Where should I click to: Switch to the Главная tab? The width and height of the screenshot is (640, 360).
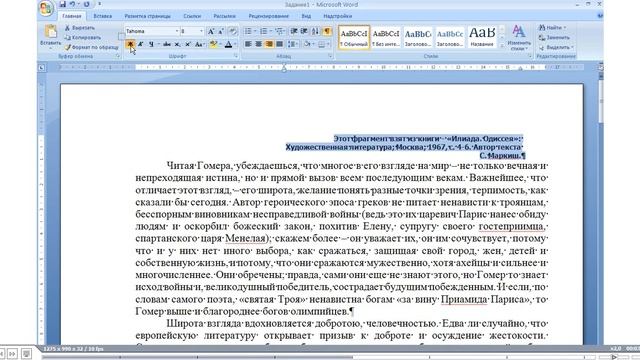click(x=72, y=16)
